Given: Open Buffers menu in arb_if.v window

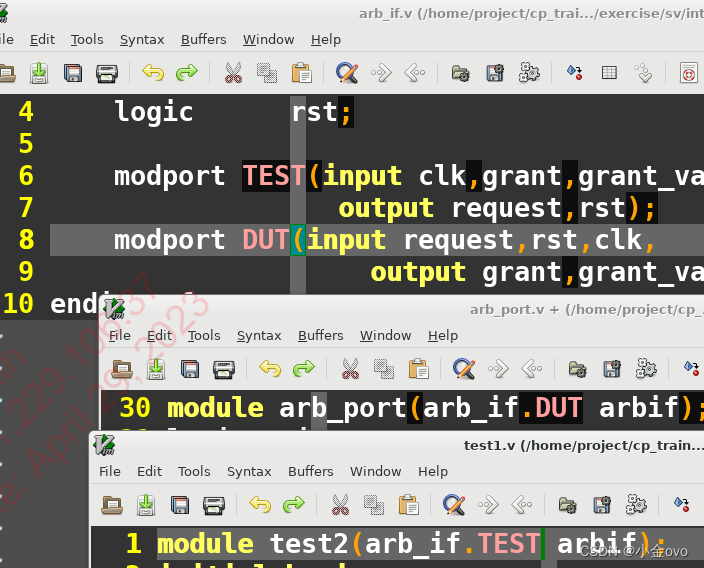Looking at the screenshot, I should pos(203,40).
